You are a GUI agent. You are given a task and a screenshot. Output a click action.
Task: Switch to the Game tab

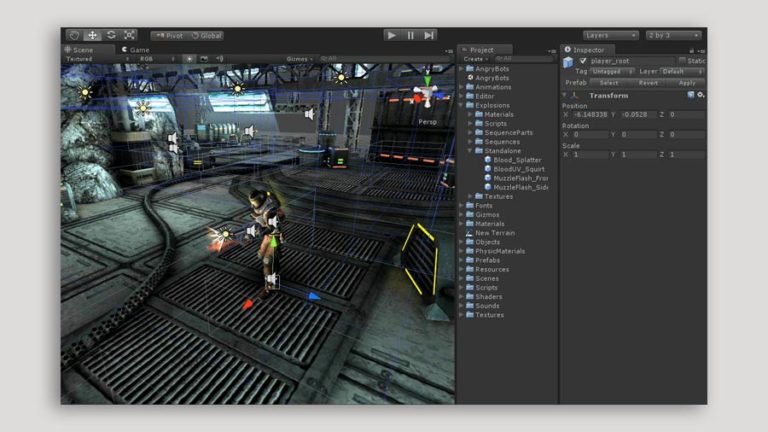click(135, 49)
